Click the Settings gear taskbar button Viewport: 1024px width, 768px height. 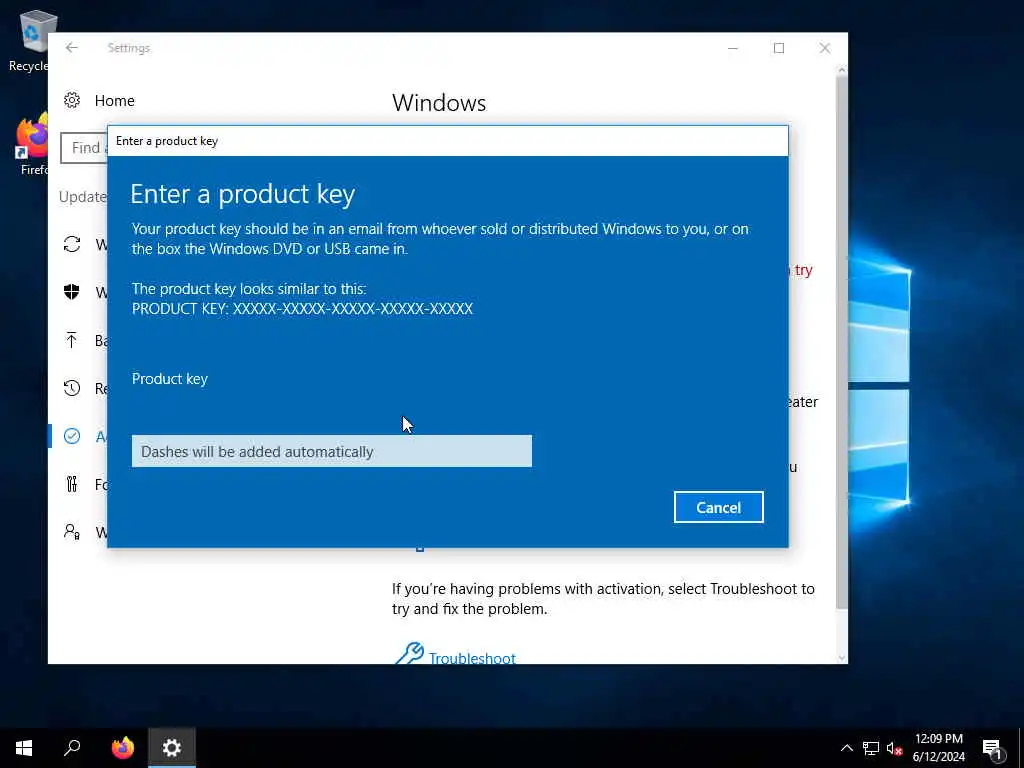pyautogui.click(x=172, y=748)
